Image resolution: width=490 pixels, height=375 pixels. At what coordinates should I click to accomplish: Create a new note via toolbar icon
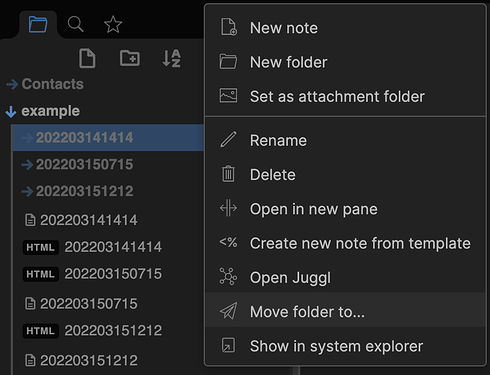point(87,58)
